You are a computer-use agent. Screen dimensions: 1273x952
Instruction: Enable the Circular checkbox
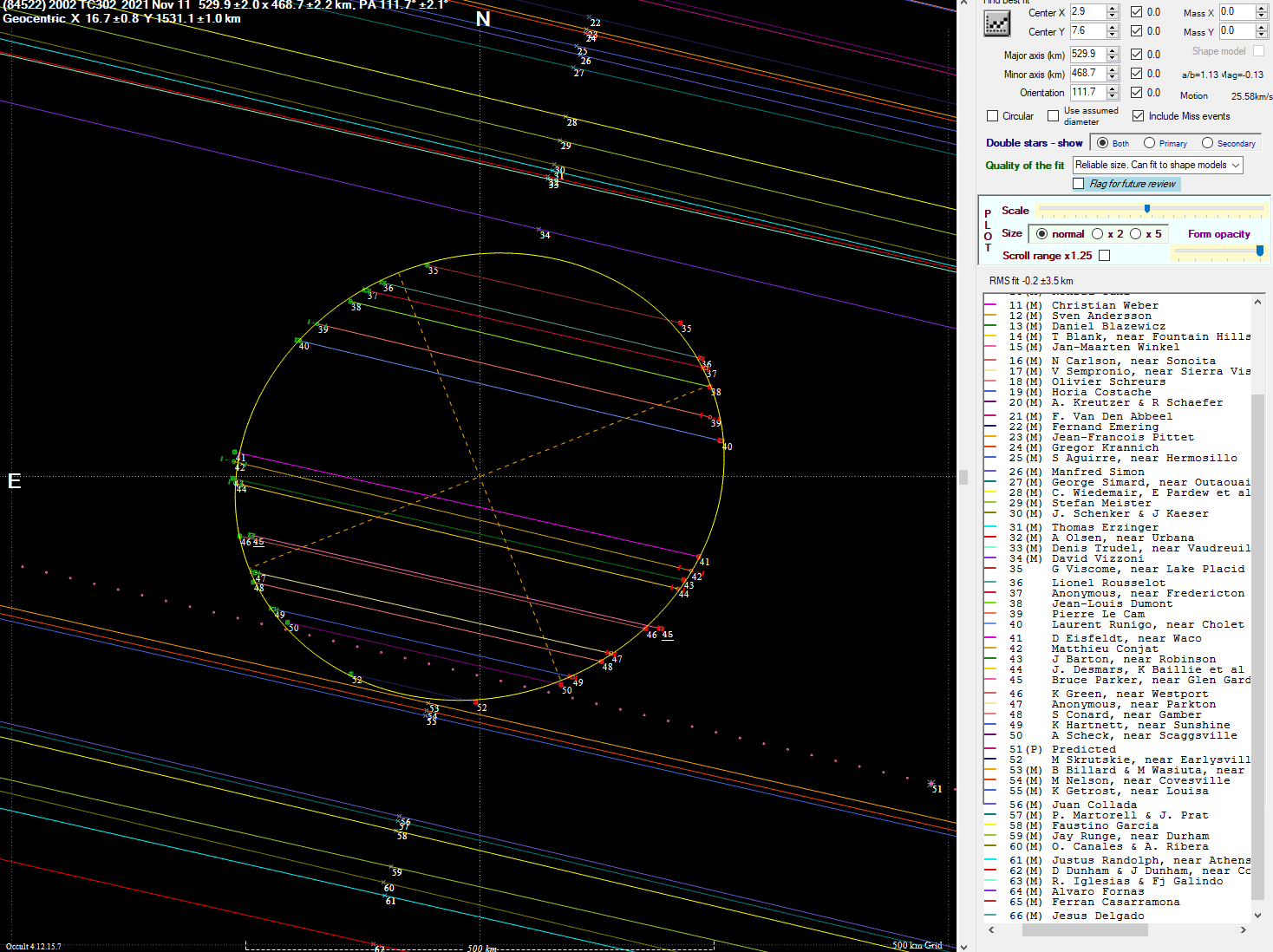click(x=993, y=116)
